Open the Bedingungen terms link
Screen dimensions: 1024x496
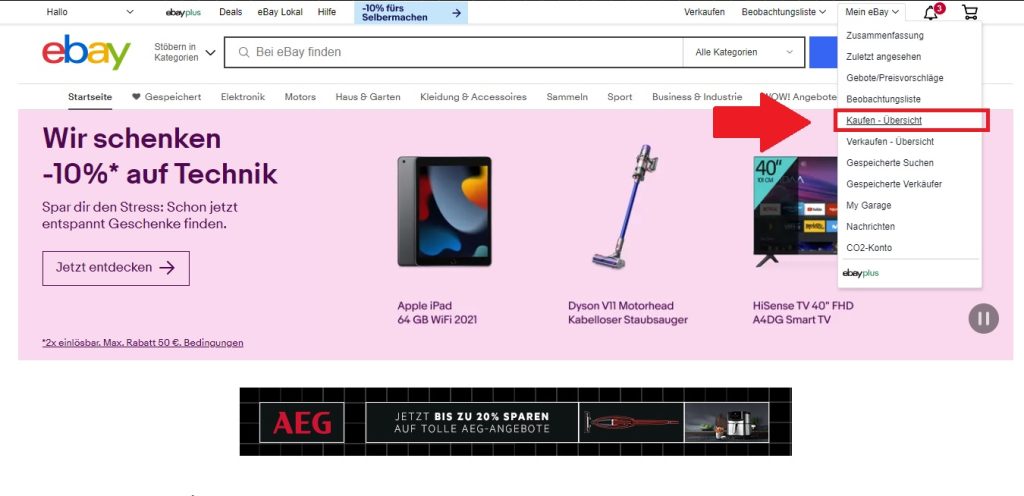[x=220, y=342]
